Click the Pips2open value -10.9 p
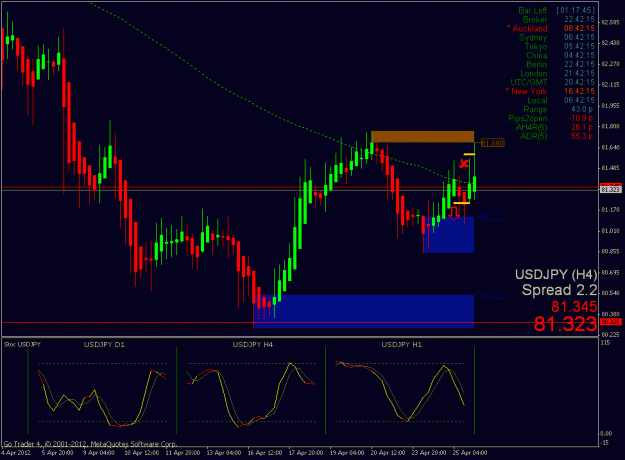 pyautogui.click(x=580, y=118)
